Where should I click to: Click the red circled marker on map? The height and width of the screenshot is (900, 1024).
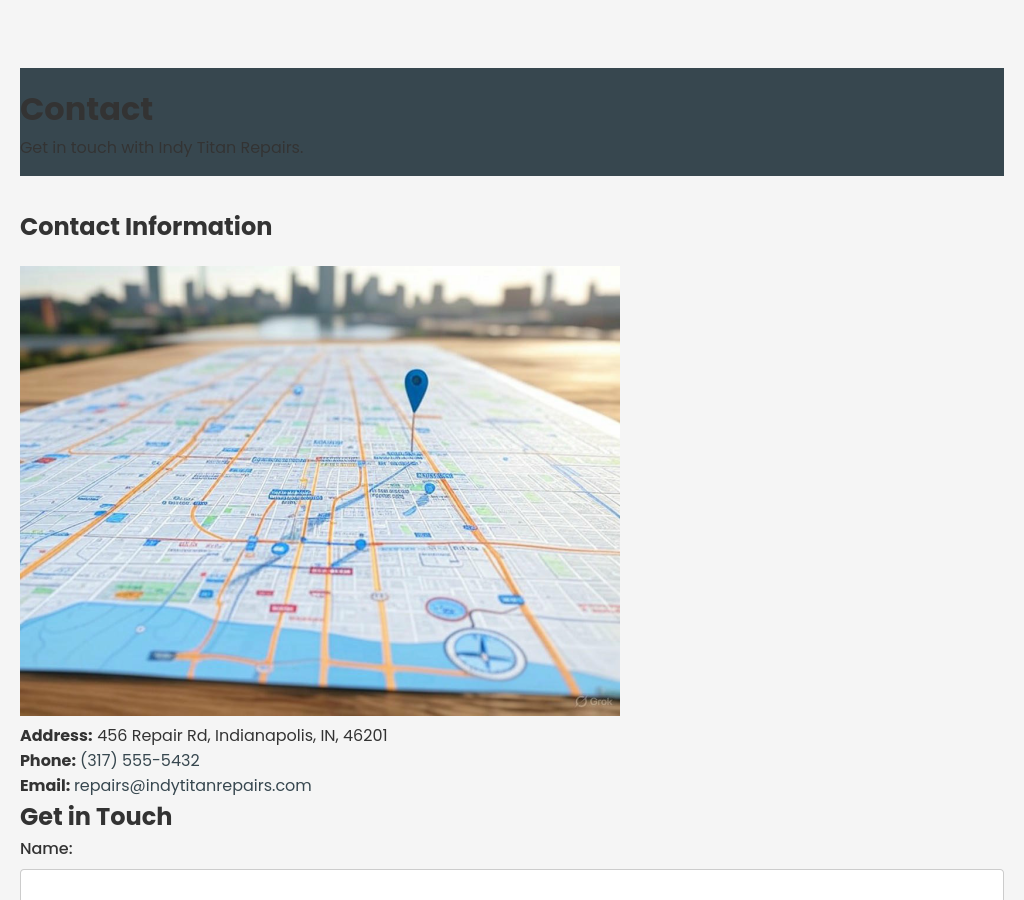point(445,608)
